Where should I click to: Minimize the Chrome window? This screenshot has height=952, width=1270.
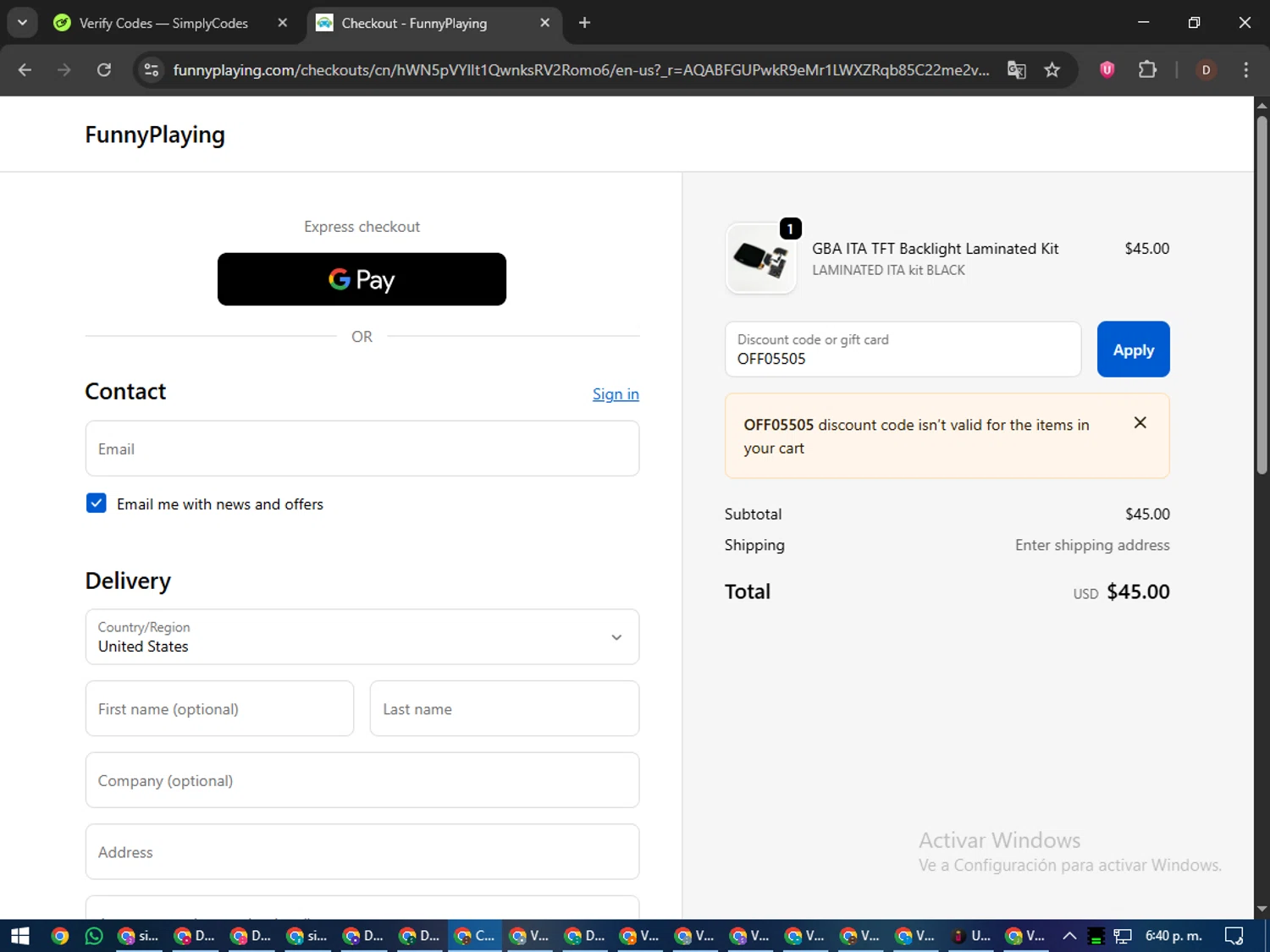point(1143,23)
